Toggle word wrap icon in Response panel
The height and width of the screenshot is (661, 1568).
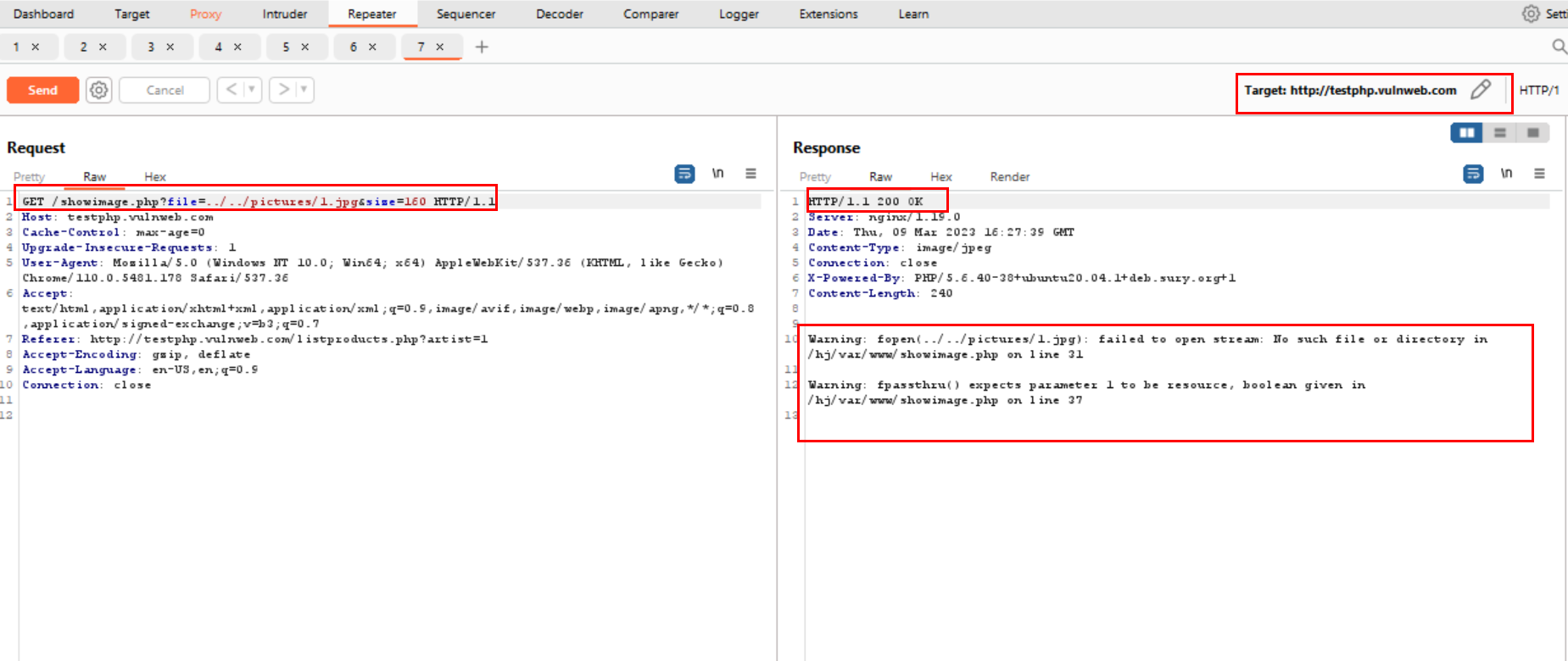tap(1473, 174)
